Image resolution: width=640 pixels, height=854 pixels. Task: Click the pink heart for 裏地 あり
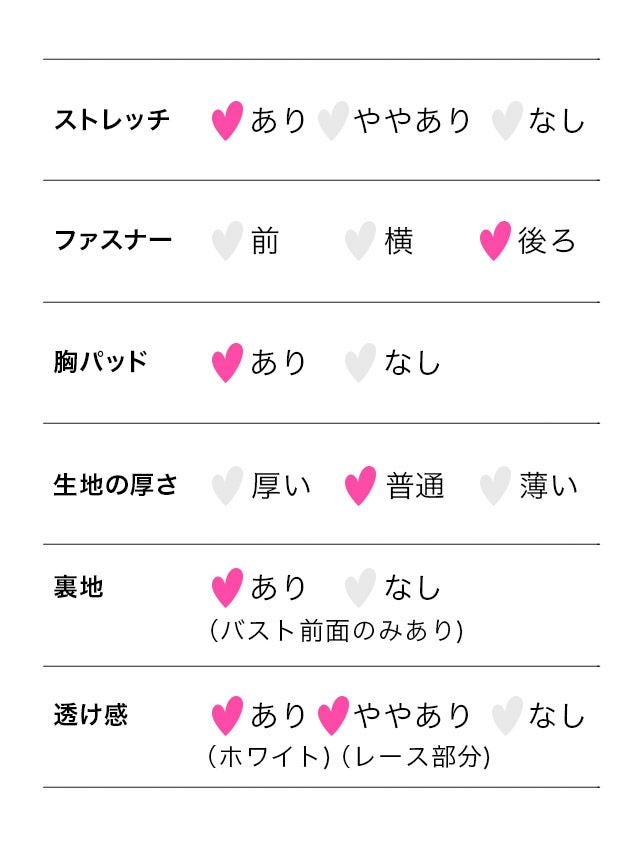pos(227,588)
